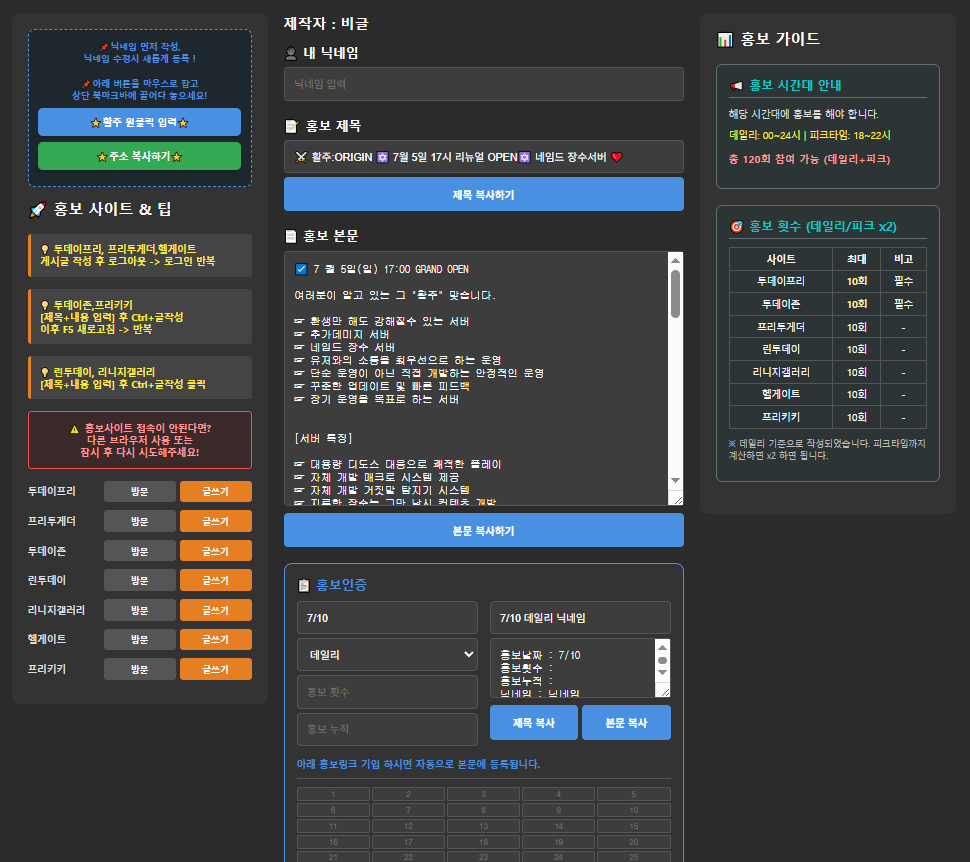
Task: Open the 데일리 dropdown in 홍보인증
Action: tap(387, 655)
